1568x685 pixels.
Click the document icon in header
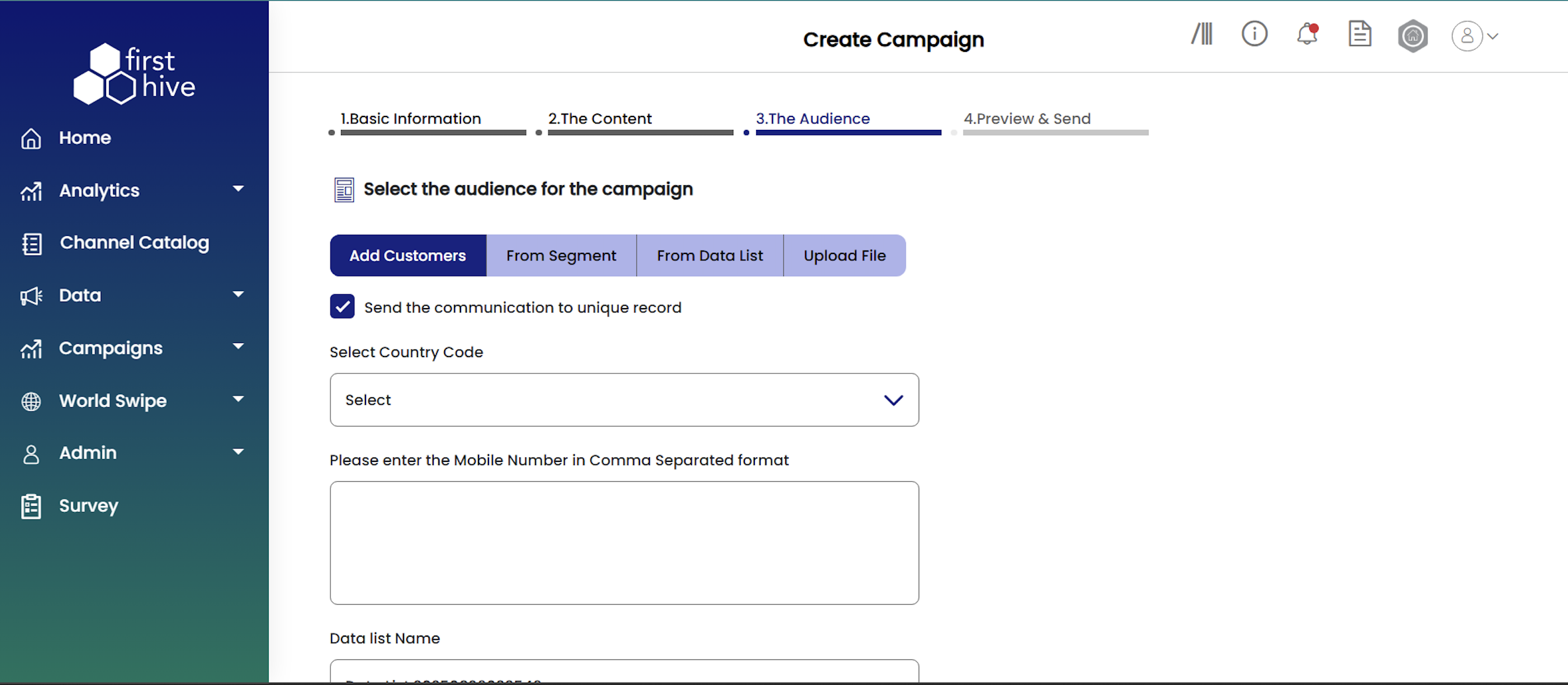(1360, 33)
